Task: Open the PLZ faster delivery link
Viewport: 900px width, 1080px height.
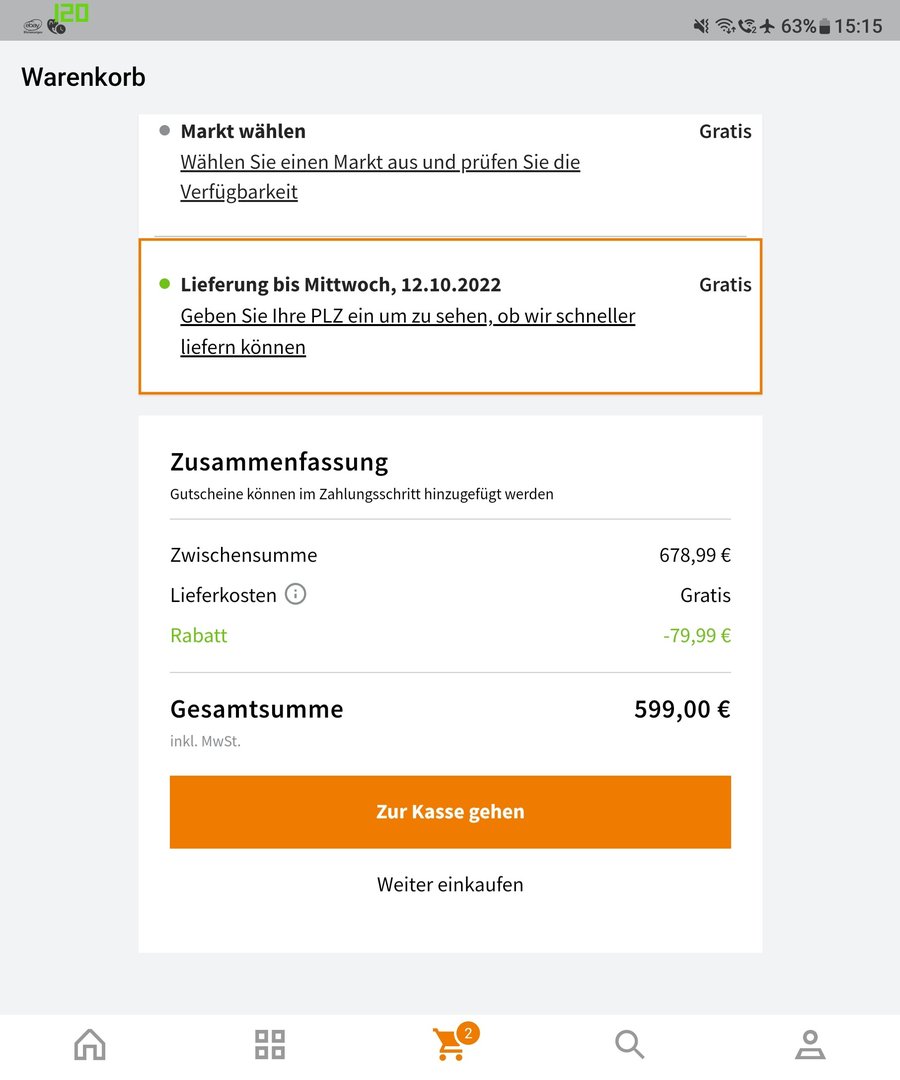Action: point(407,332)
